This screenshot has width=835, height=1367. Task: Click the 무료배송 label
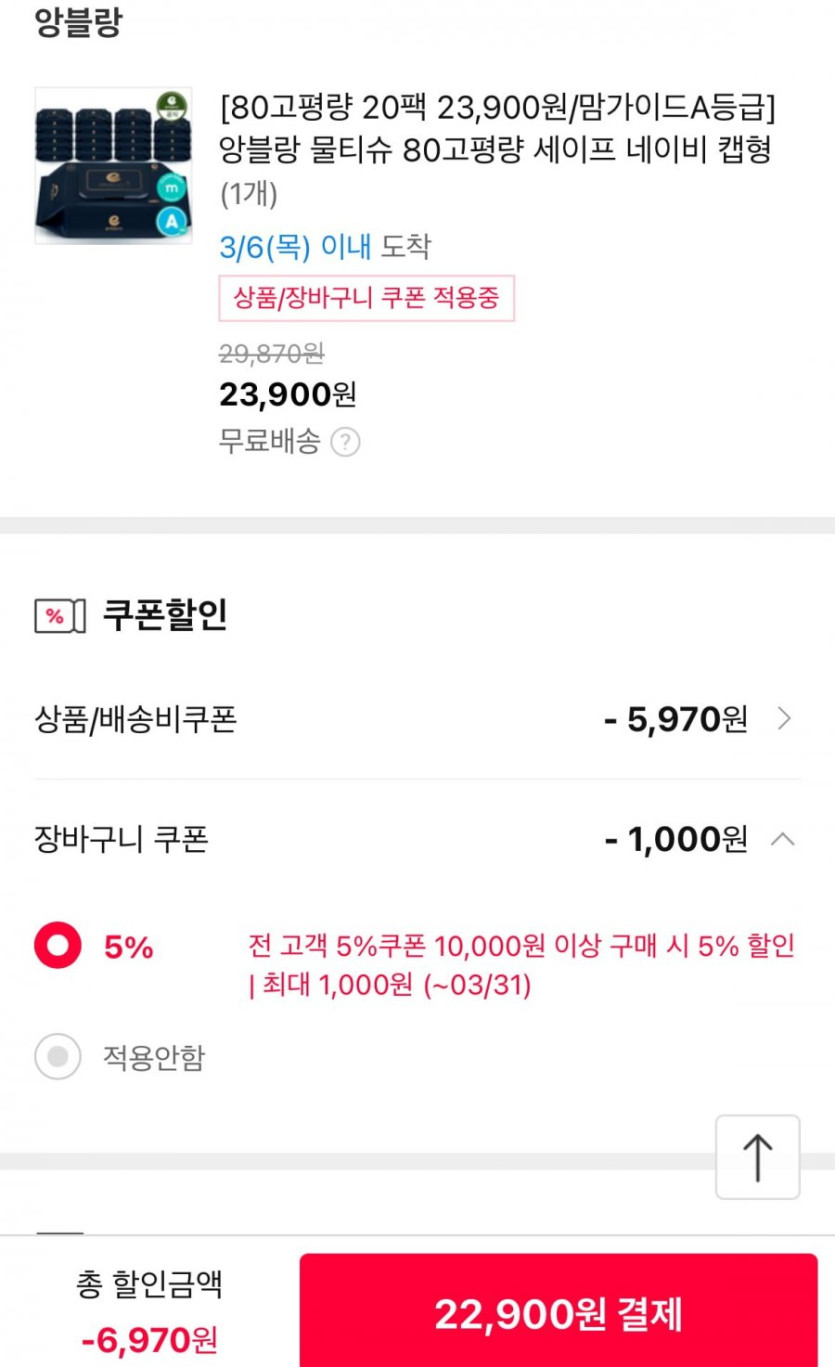point(269,442)
